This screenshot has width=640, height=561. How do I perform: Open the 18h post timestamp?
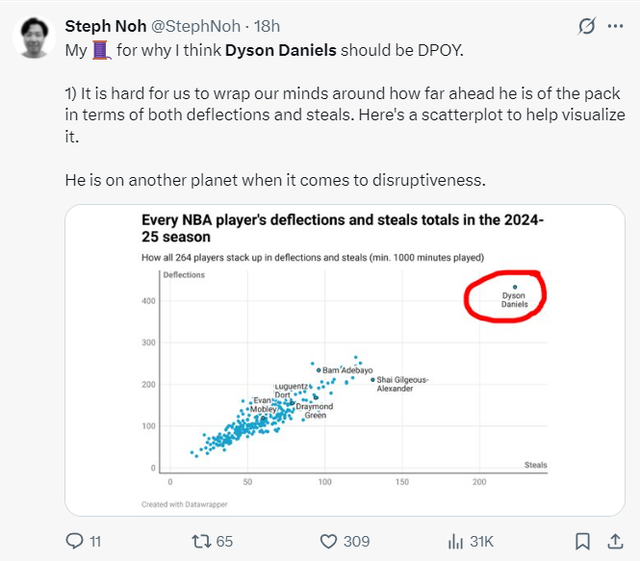(x=266, y=25)
